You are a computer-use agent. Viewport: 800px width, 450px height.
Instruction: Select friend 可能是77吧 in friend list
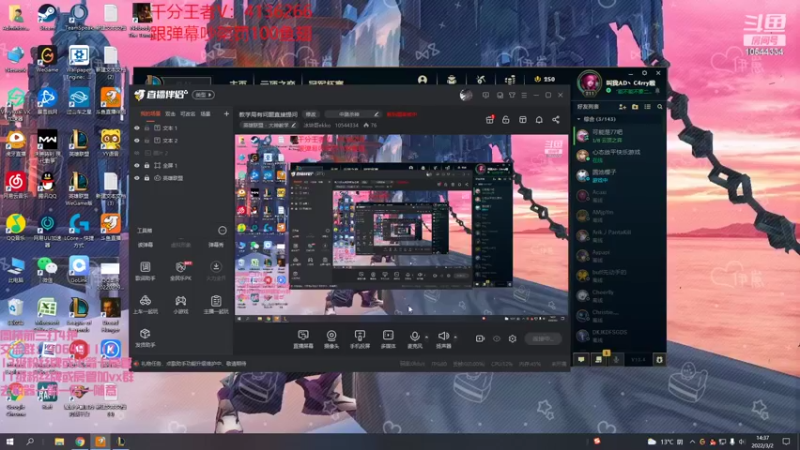(x=619, y=135)
